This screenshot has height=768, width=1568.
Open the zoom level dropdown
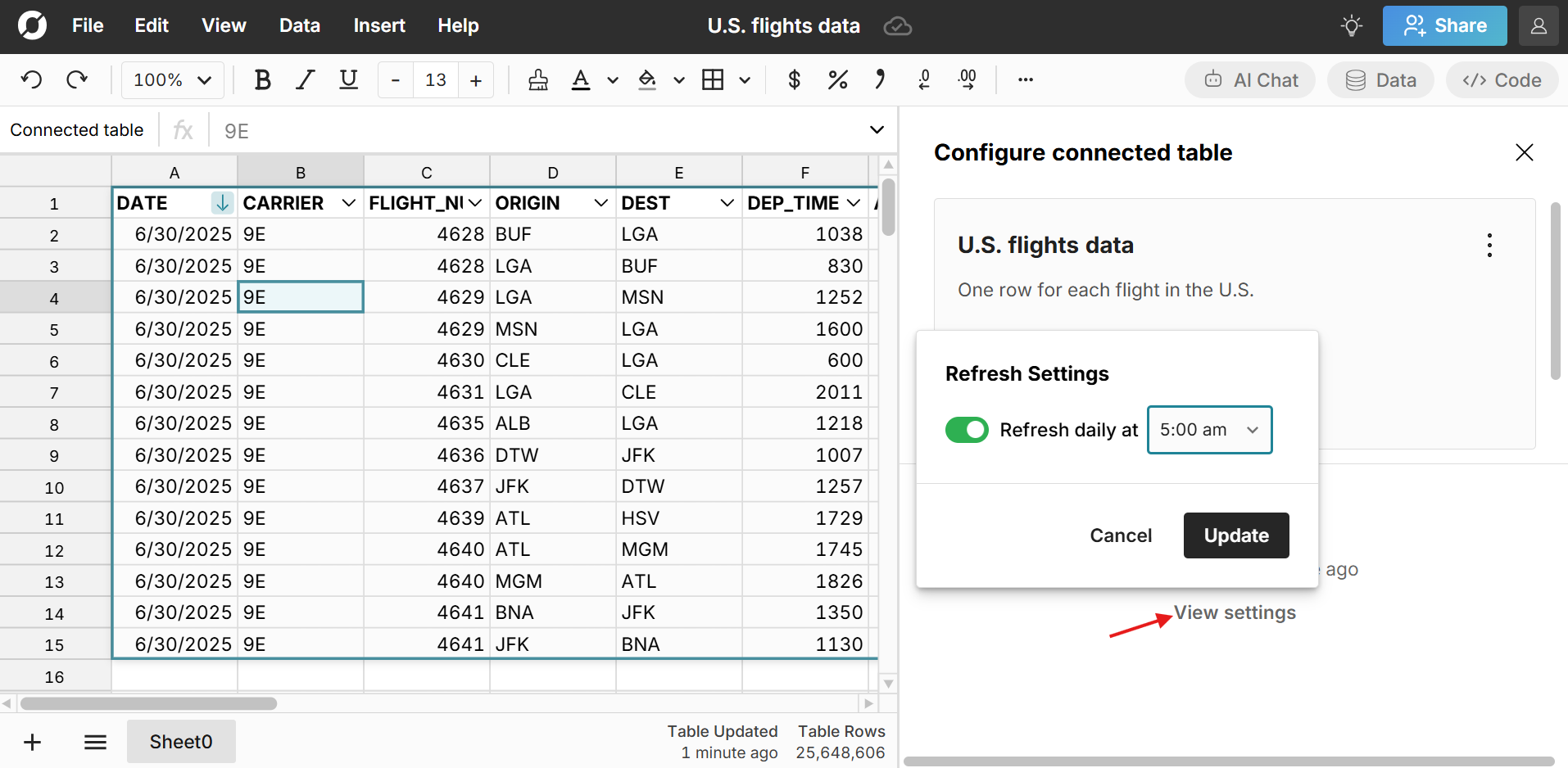172,79
